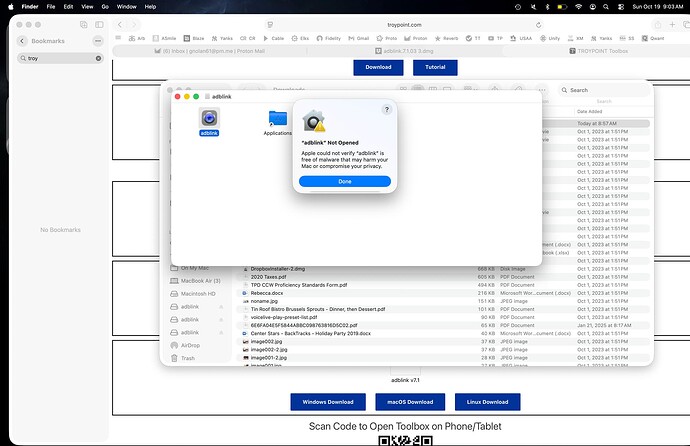Screen dimensions: 690x446
Task: Open the Bookmarks more options ellipsis button
Action: click(98, 41)
